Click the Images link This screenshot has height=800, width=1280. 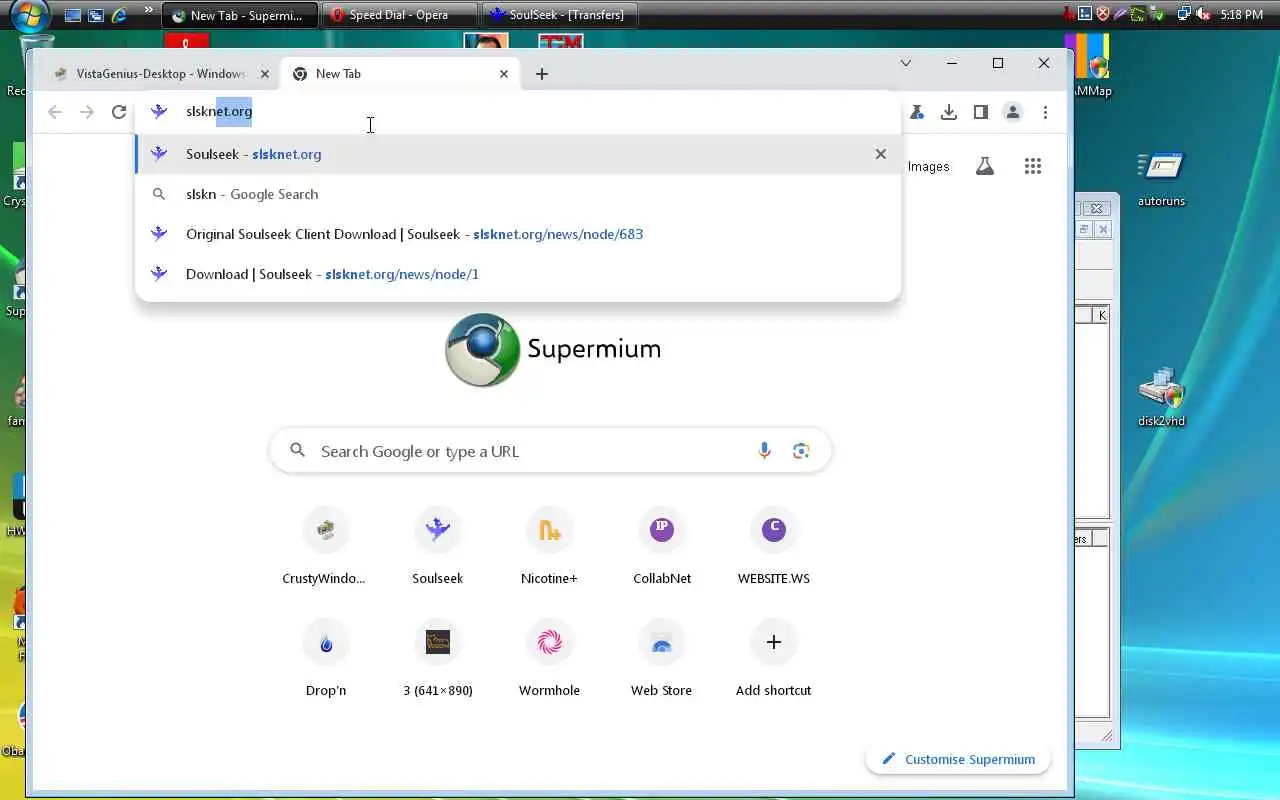(928, 167)
